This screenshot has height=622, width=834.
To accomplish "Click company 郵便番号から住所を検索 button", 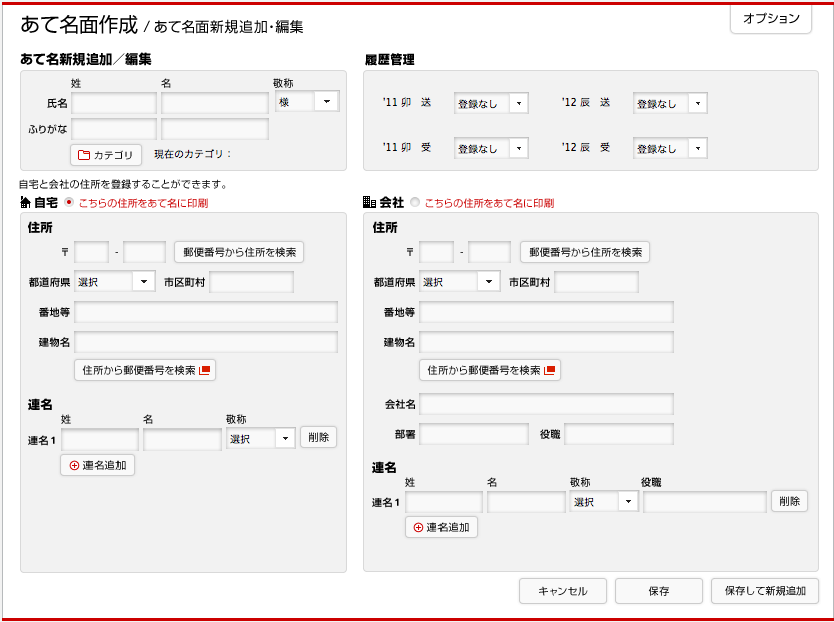I will (x=585, y=252).
